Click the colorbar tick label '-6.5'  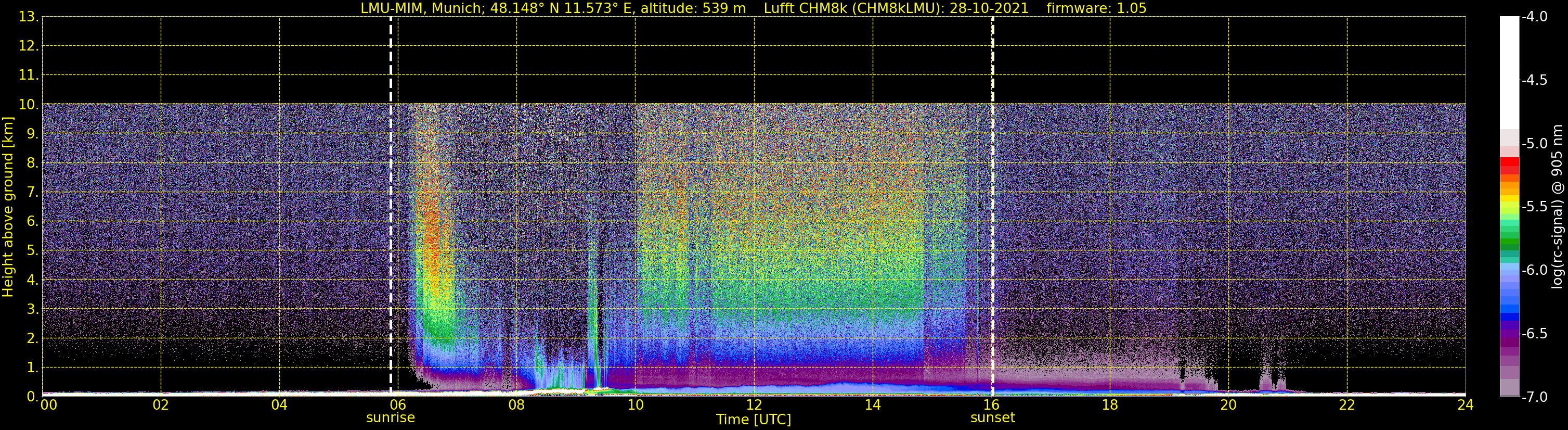(x=1534, y=333)
